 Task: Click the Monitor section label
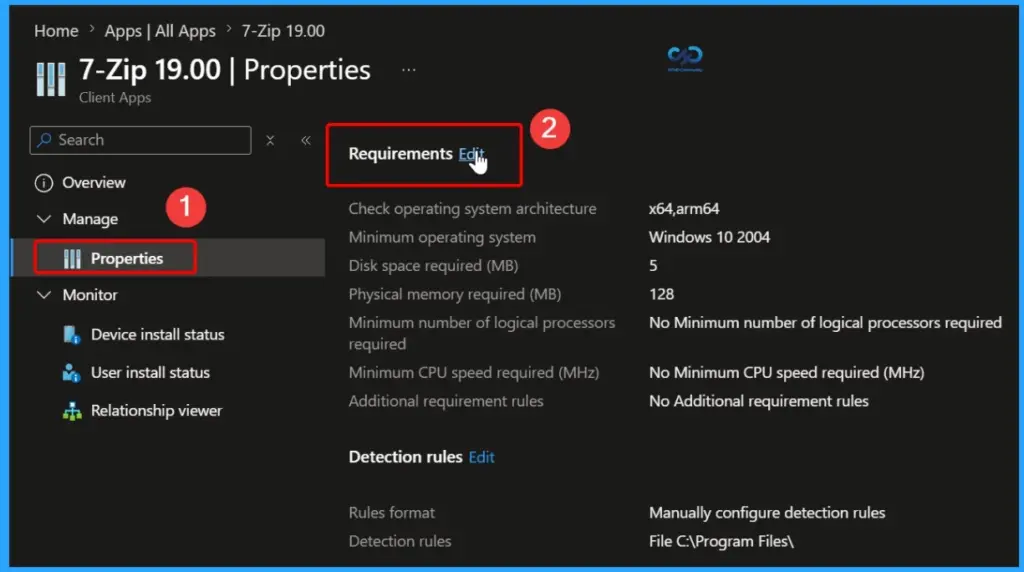pos(90,295)
